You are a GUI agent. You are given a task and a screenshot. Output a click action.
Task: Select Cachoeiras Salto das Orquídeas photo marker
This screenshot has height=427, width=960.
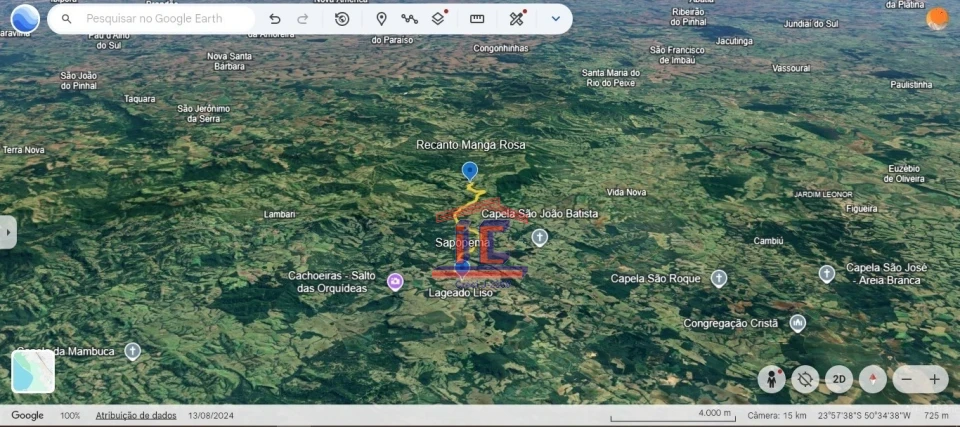pos(395,282)
